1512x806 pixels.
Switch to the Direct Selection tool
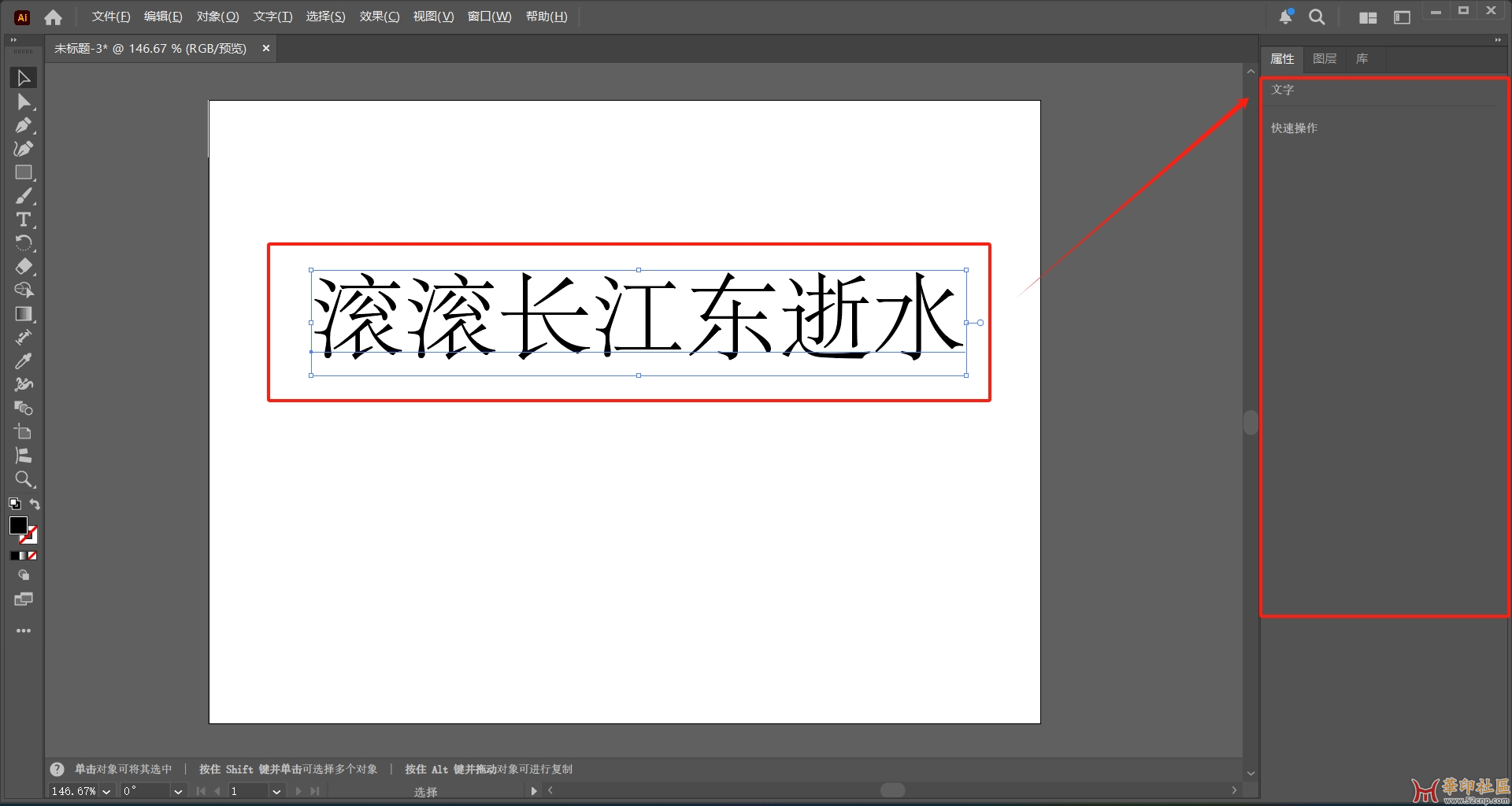[x=24, y=102]
